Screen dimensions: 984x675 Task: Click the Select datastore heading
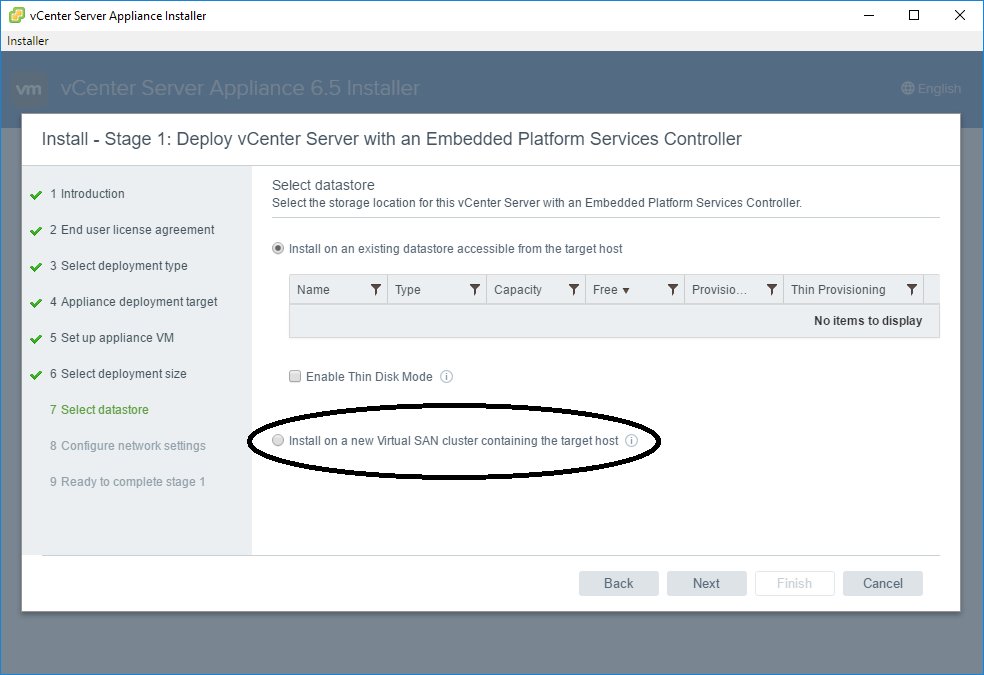[323, 185]
